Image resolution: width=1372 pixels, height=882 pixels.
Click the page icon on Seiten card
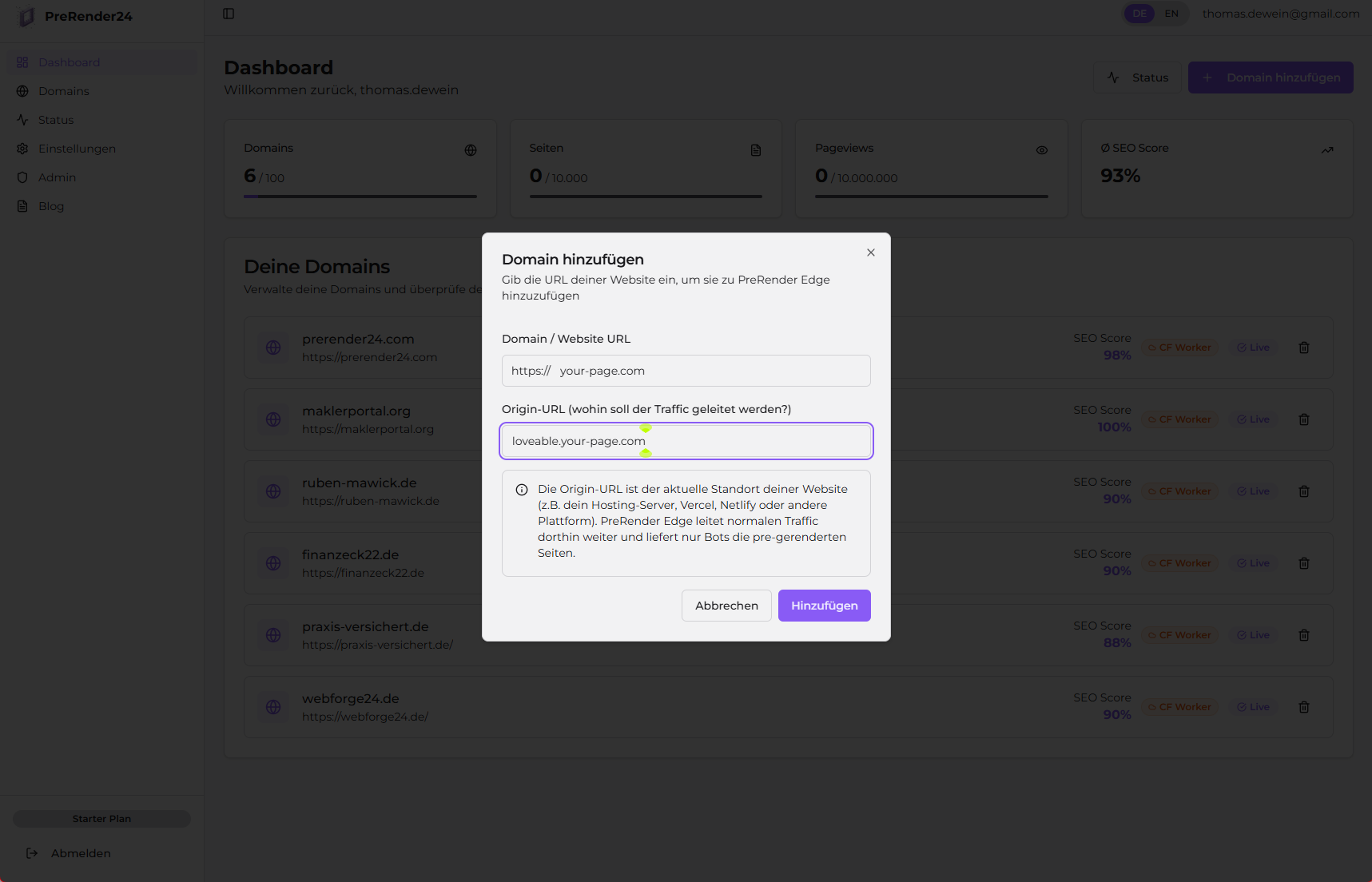click(x=756, y=150)
